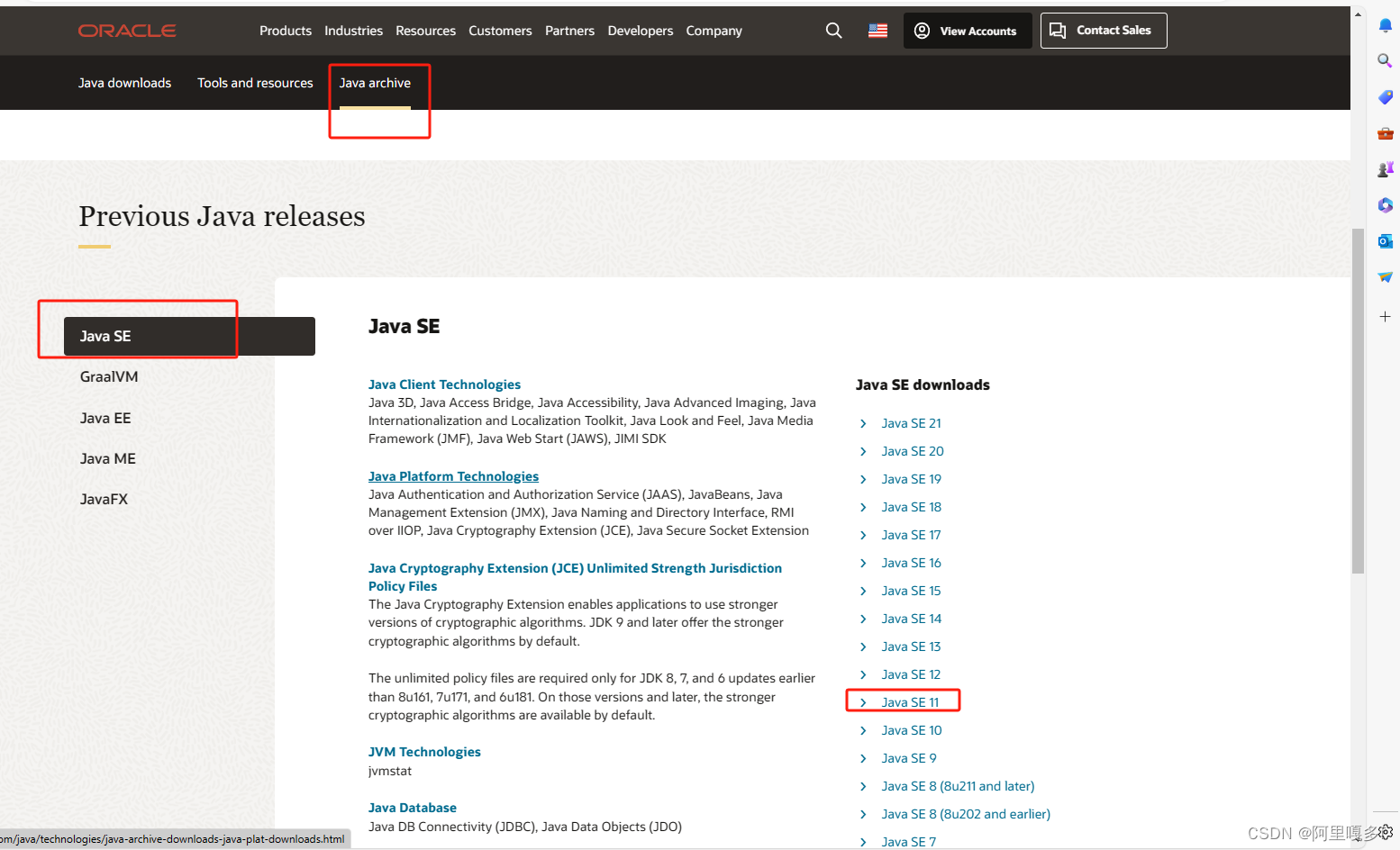Open the Products menu
Viewport: 1400px width, 850px height.
point(286,31)
